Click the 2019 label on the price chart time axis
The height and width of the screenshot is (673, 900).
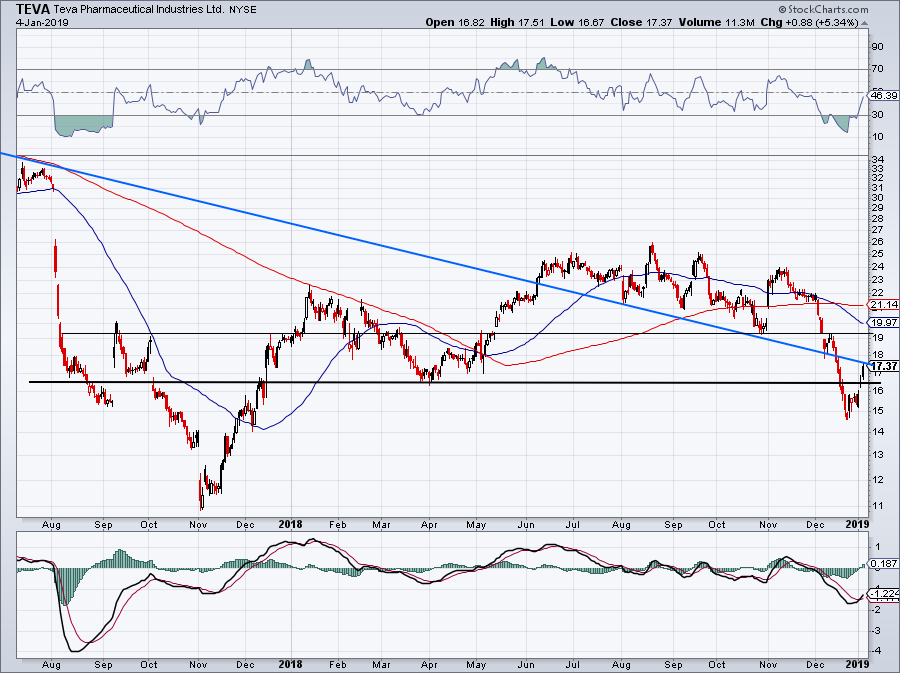[x=858, y=524]
